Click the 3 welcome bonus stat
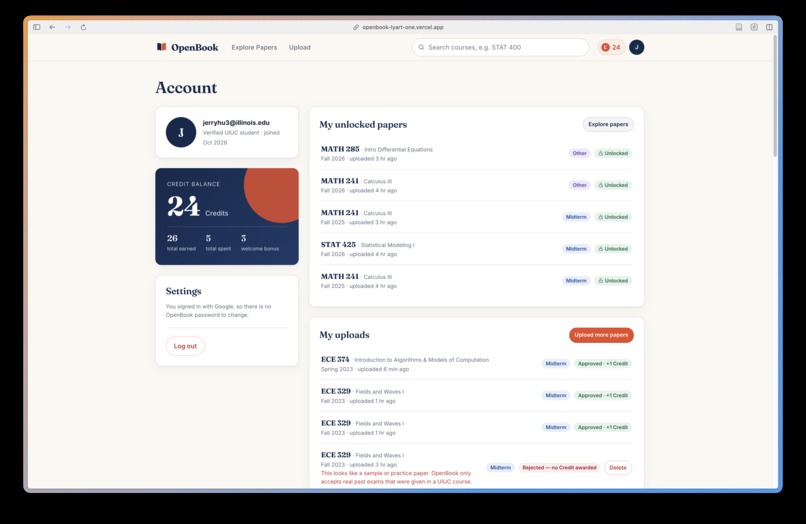 [x=260, y=243]
